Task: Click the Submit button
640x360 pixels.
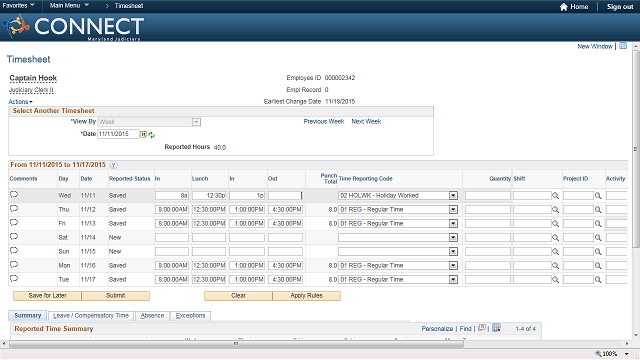Action: tap(116, 296)
